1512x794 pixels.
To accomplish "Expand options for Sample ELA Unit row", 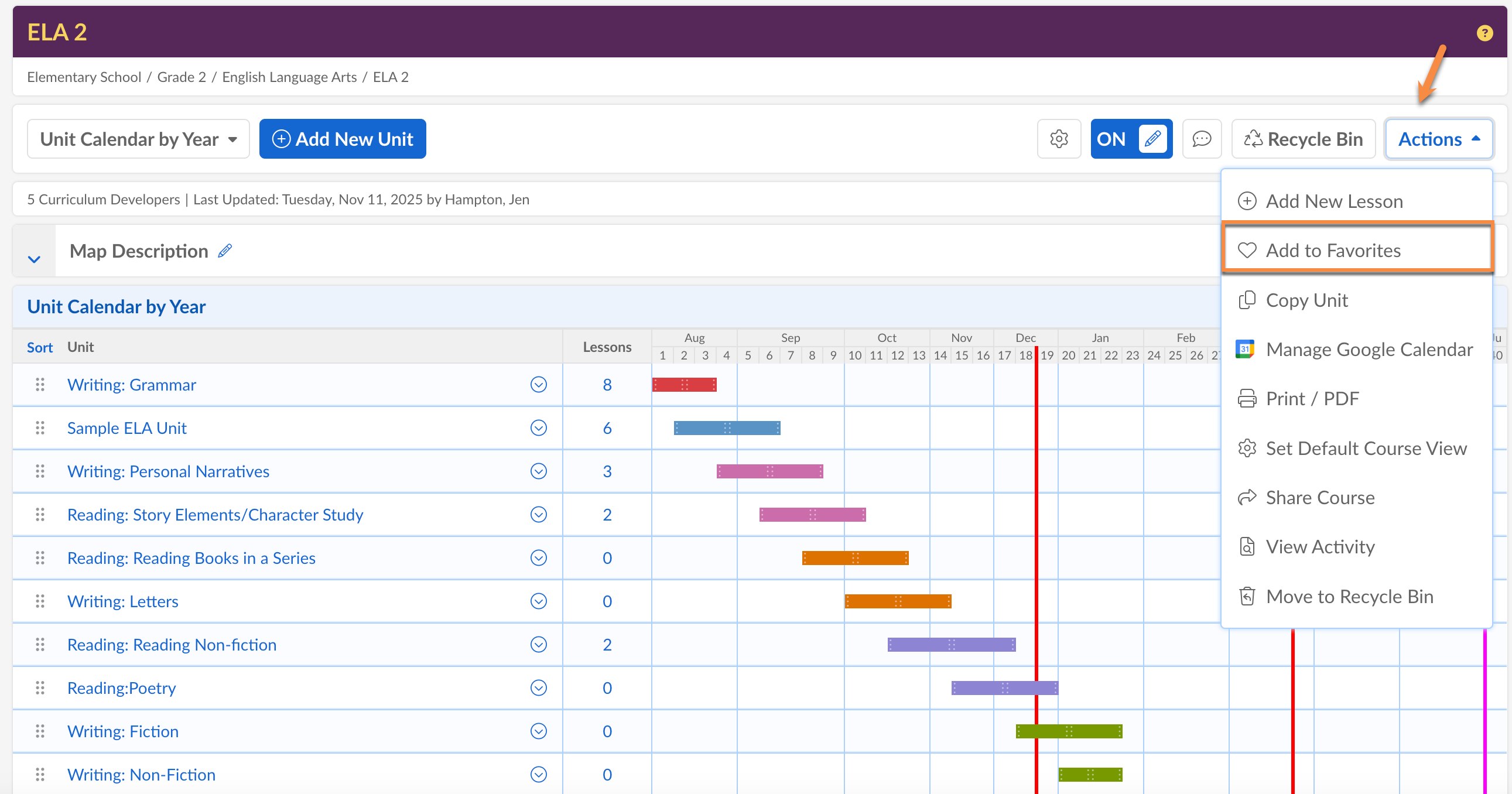I will point(538,428).
